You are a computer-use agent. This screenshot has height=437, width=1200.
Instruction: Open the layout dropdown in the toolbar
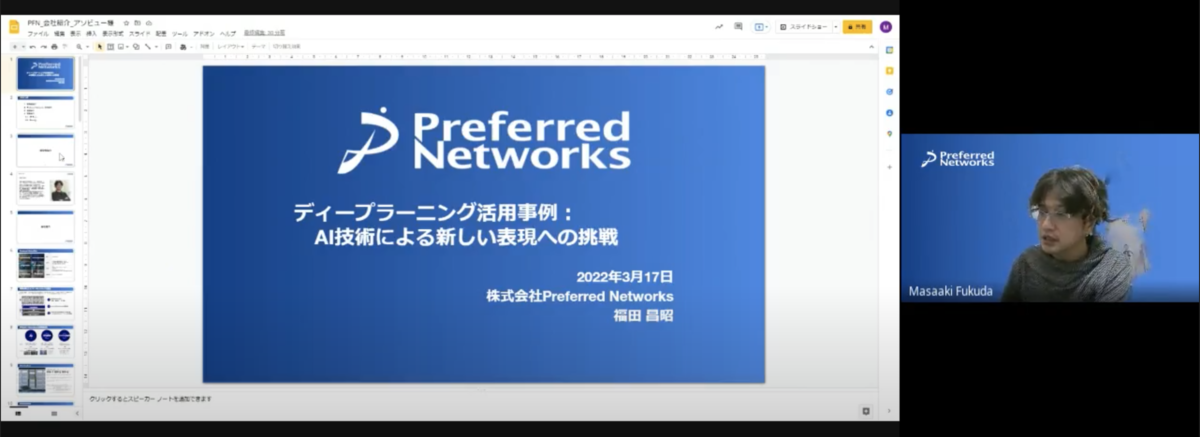click(x=231, y=46)
